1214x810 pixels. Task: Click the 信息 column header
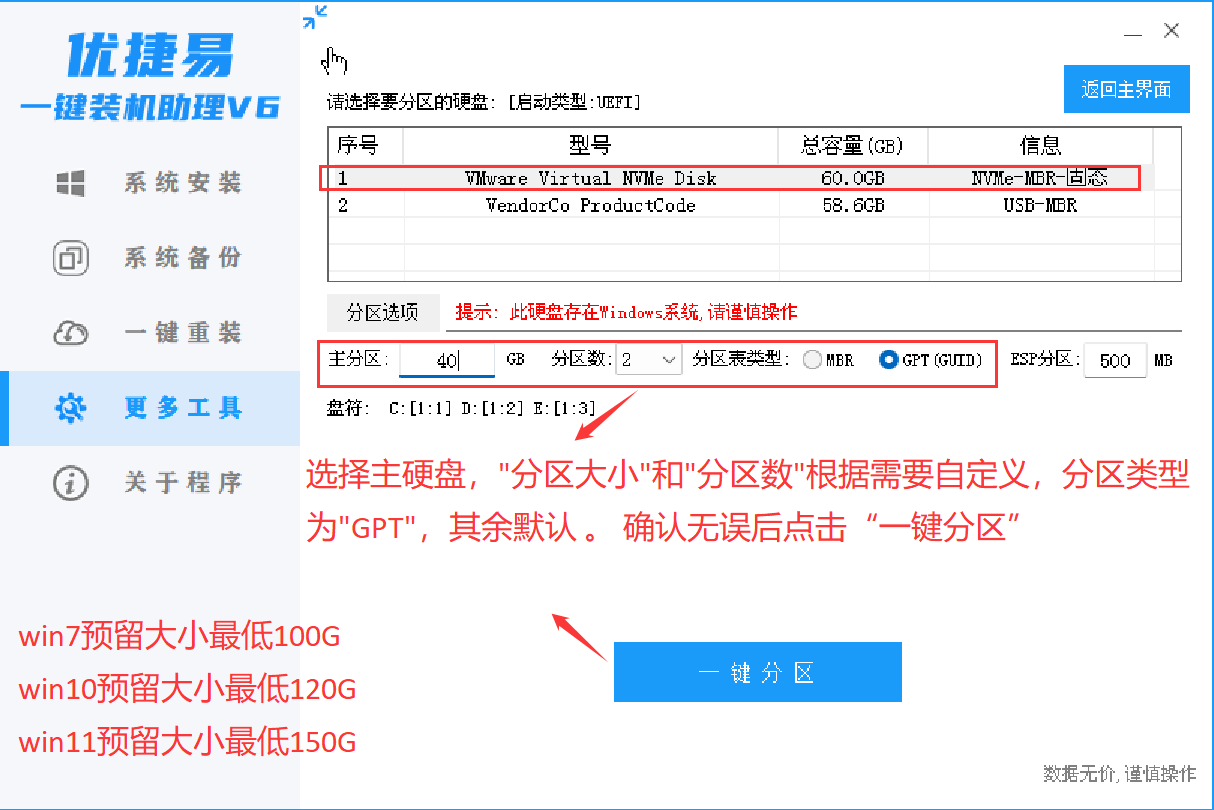tap(1040, 146)
